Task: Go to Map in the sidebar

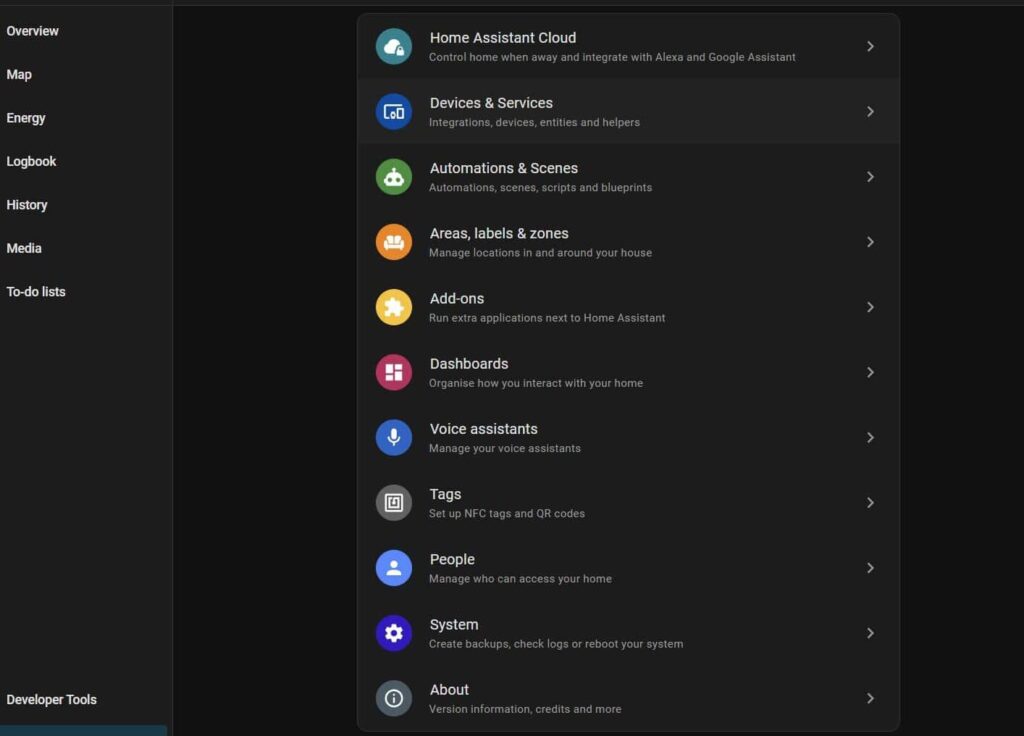Action: (19, 74)
